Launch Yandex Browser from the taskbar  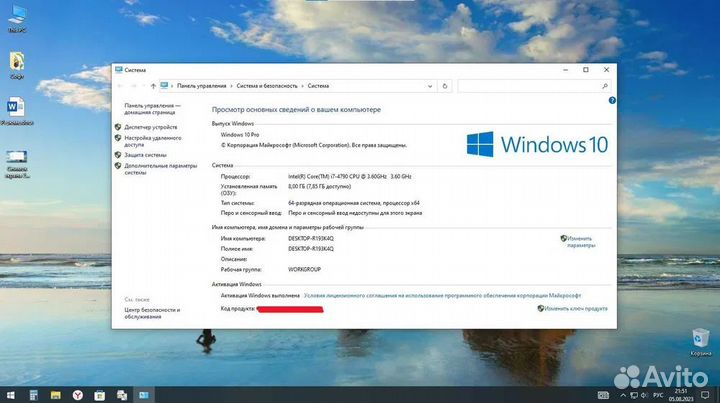tap(80, 395)
